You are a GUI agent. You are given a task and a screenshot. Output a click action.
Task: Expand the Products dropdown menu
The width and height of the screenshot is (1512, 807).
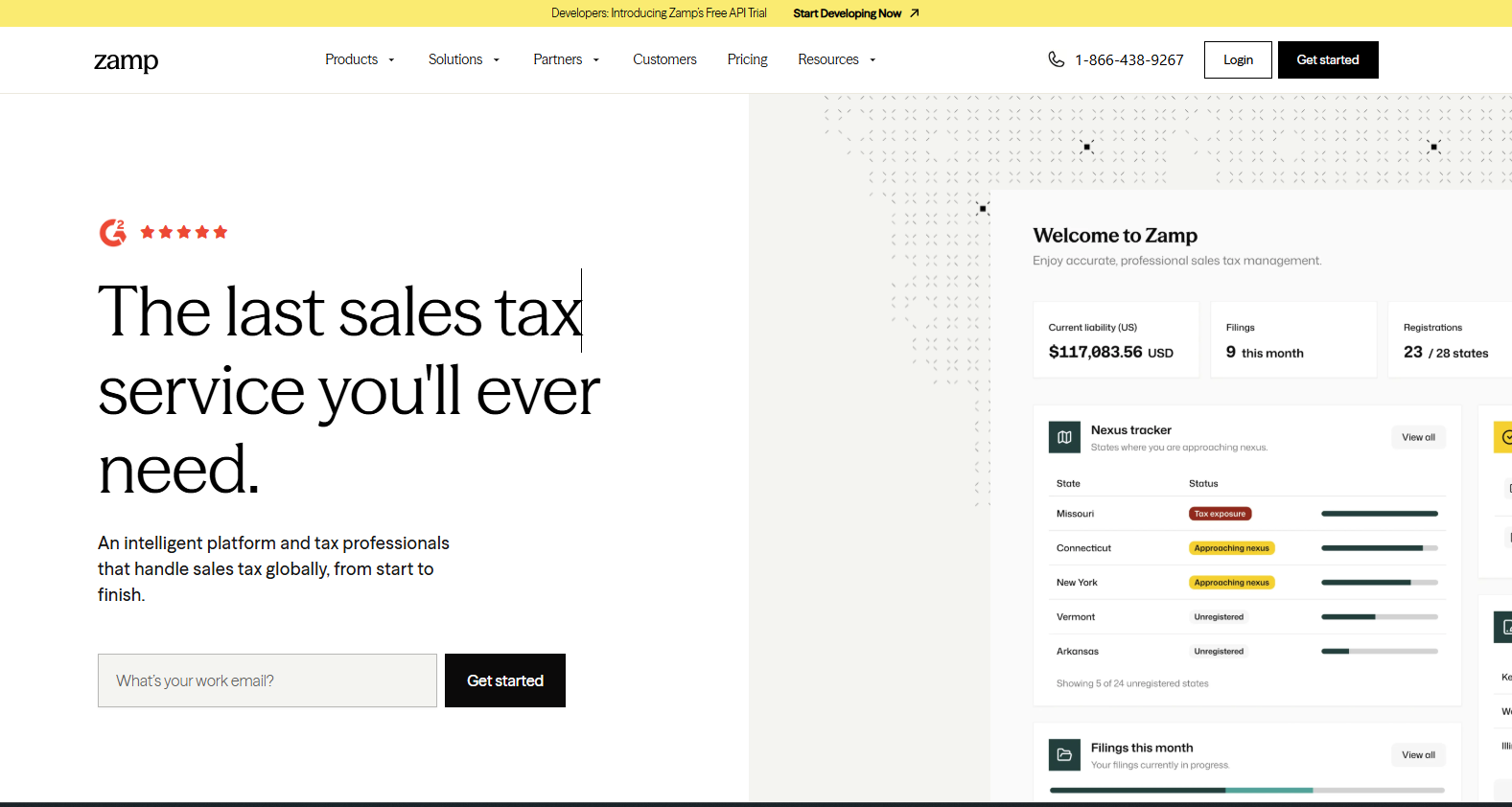[360, 59]
